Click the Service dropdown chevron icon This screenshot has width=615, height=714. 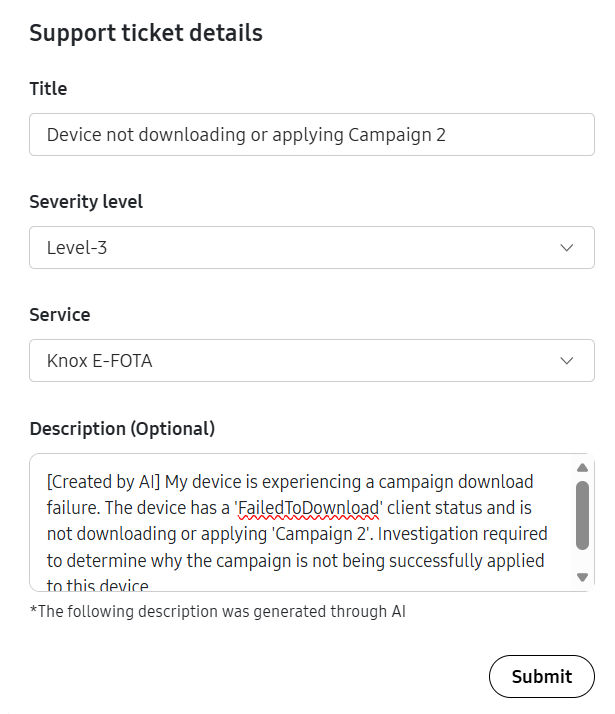coord(566,361)
